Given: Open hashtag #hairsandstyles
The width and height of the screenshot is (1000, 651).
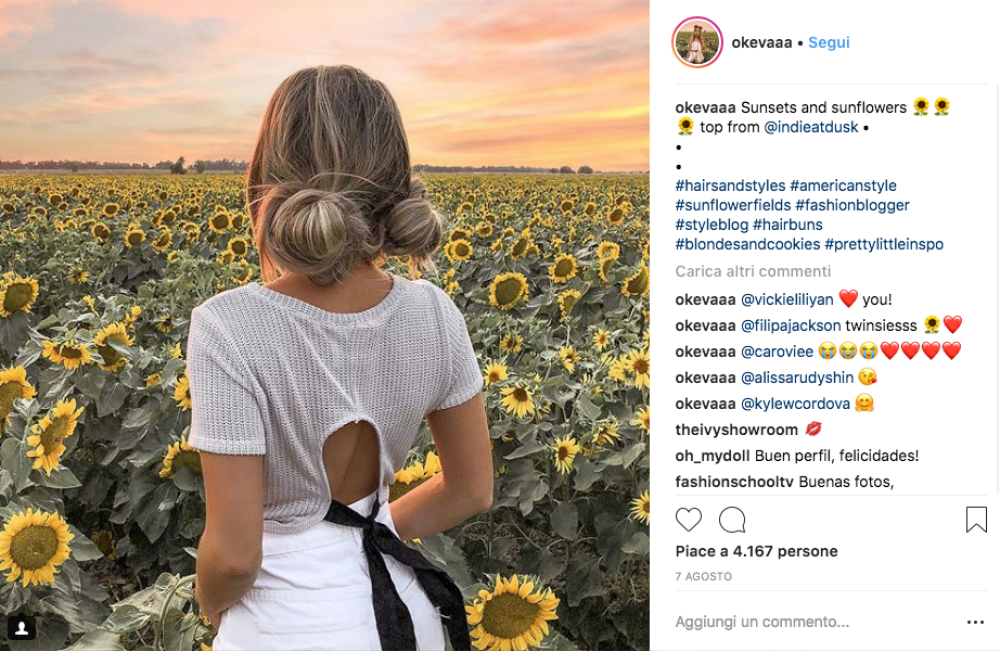Looking at the screenshot, I should coord(729,186).
